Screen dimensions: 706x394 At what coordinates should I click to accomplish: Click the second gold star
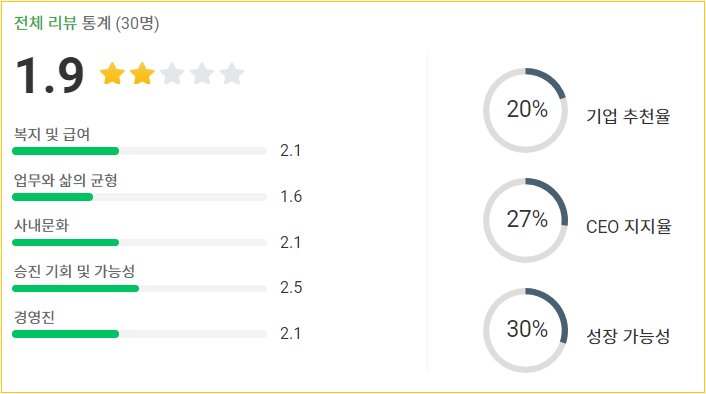click(x=142, y=73)
